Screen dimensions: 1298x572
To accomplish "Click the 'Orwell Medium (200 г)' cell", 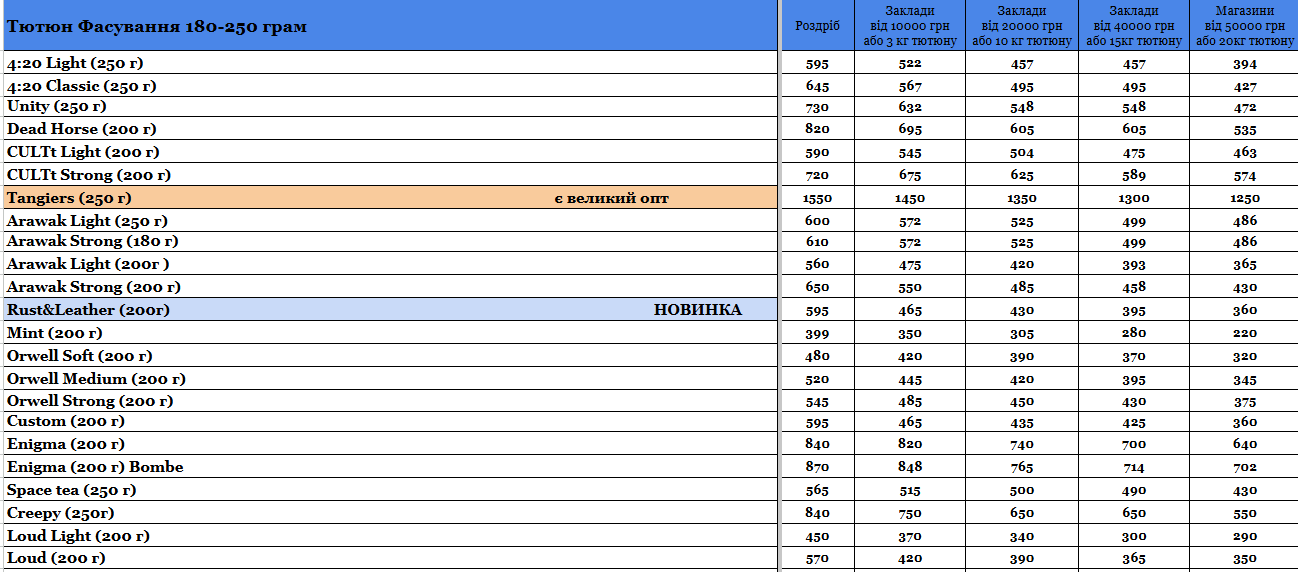I will (x=389, y=379).
